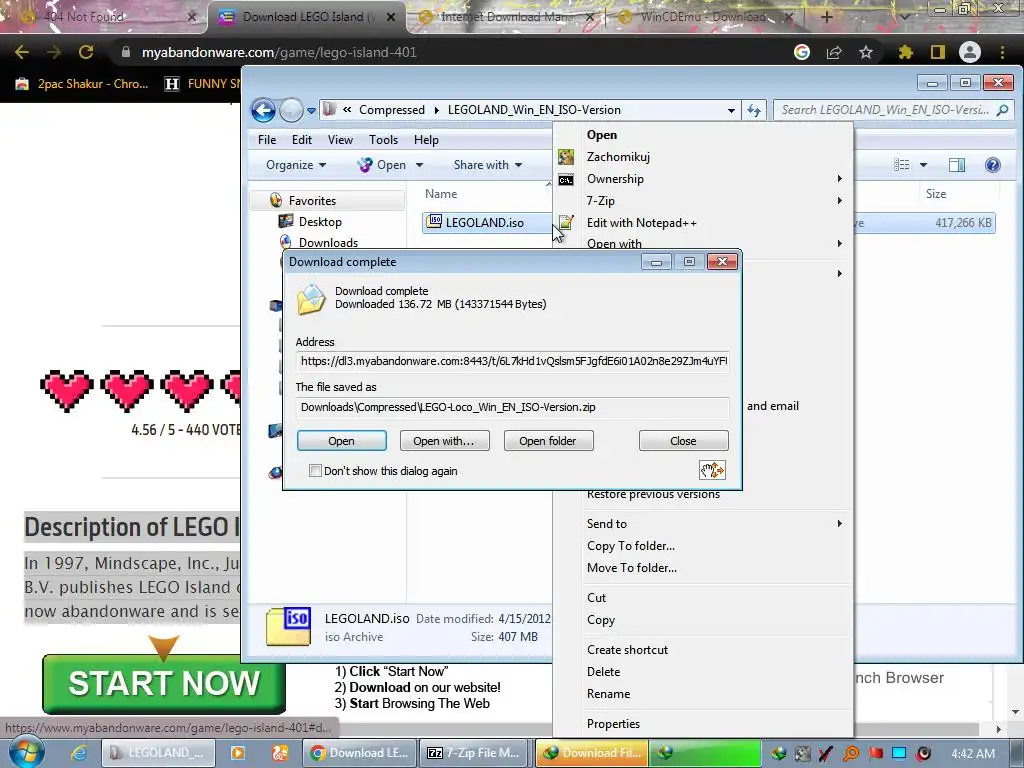The image size is (1024, 768).
Task: Launch Internet Explorer from taskbar
Action: click(79, 753)
